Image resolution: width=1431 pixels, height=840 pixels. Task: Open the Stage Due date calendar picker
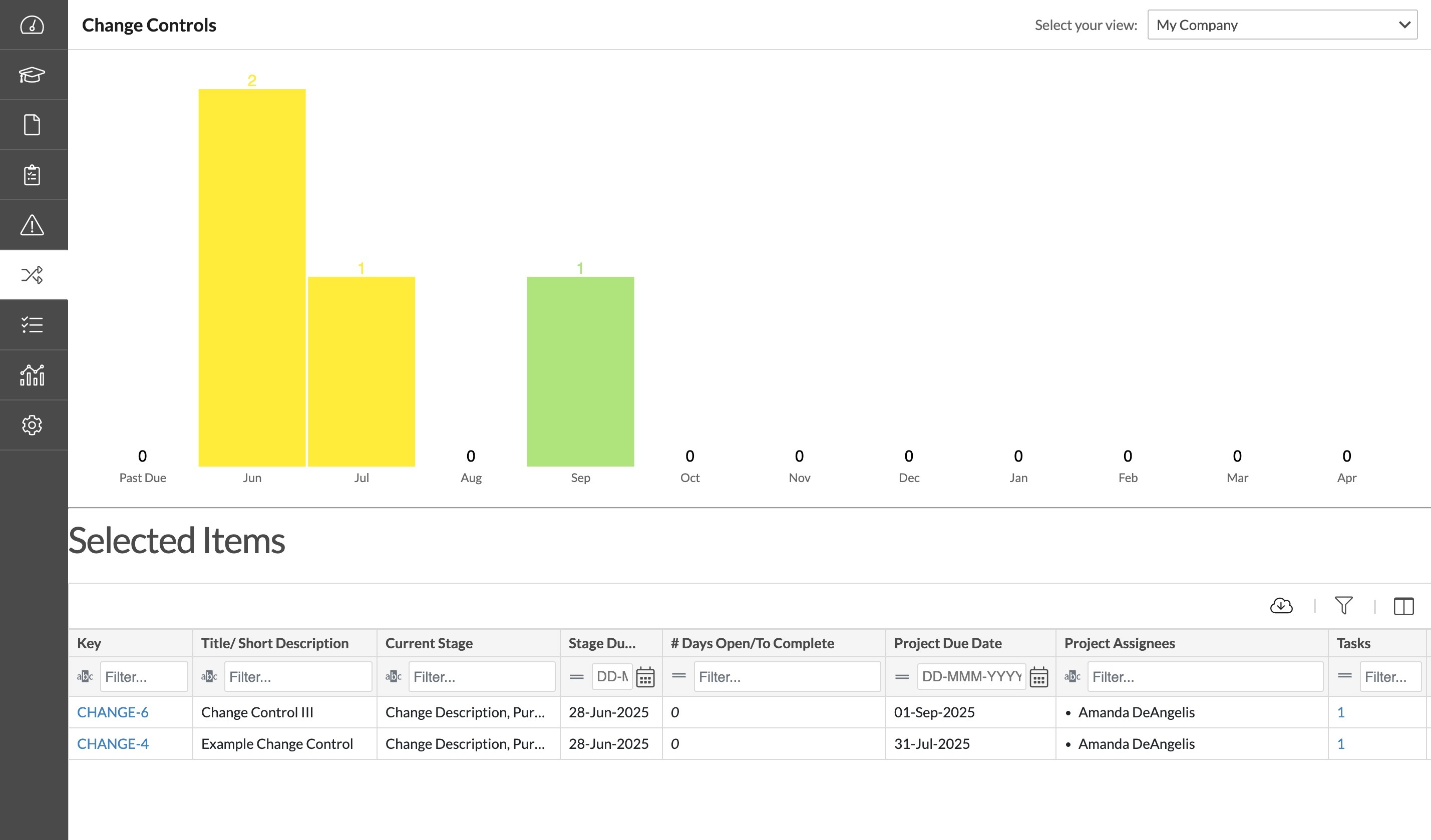click(x=646, y=676)
